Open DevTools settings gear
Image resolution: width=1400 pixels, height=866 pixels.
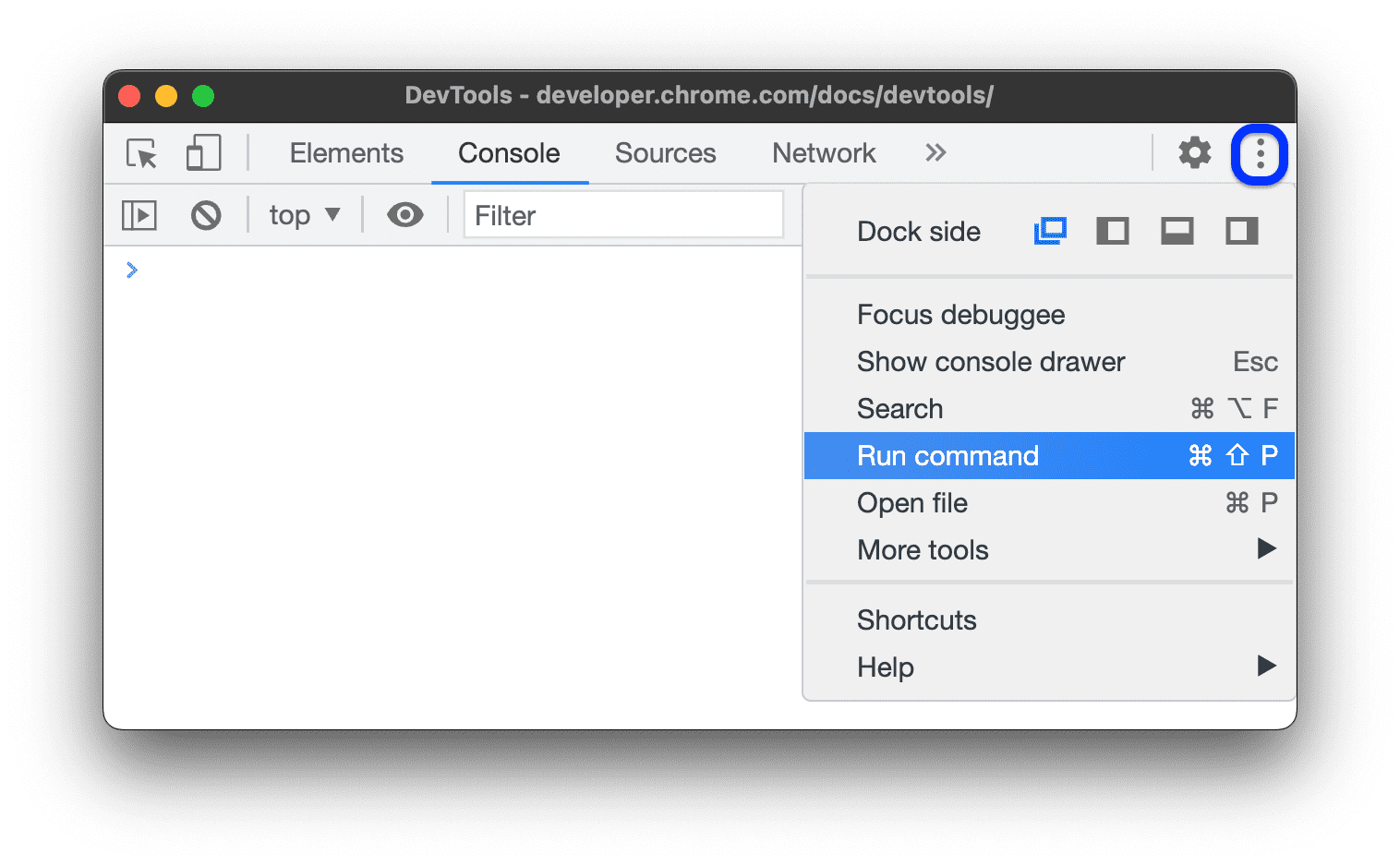pos(1194,153)
